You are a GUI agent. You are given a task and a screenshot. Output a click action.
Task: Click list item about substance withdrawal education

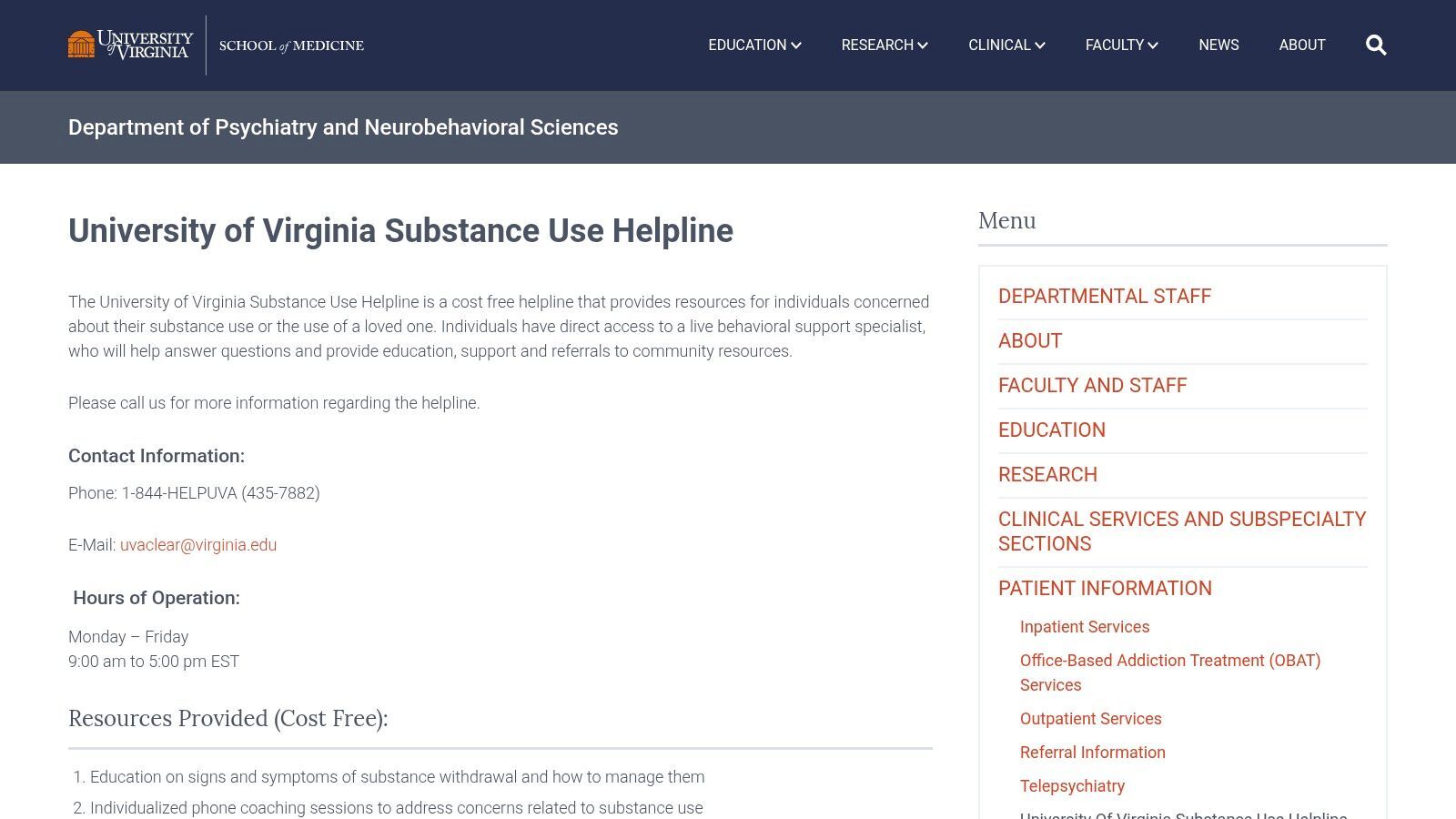tap(397, 777)
